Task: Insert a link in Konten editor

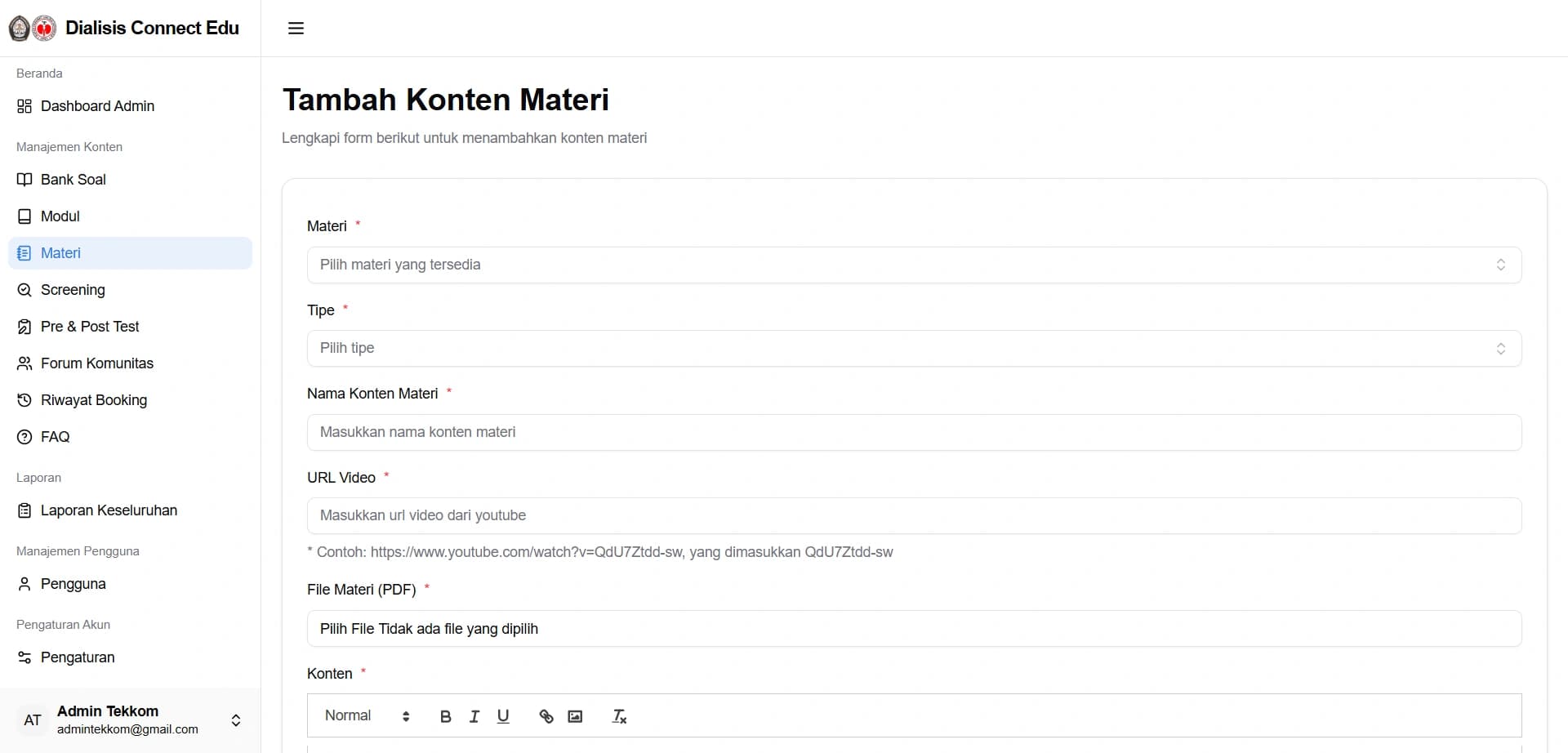Action: tap(546, 716)
